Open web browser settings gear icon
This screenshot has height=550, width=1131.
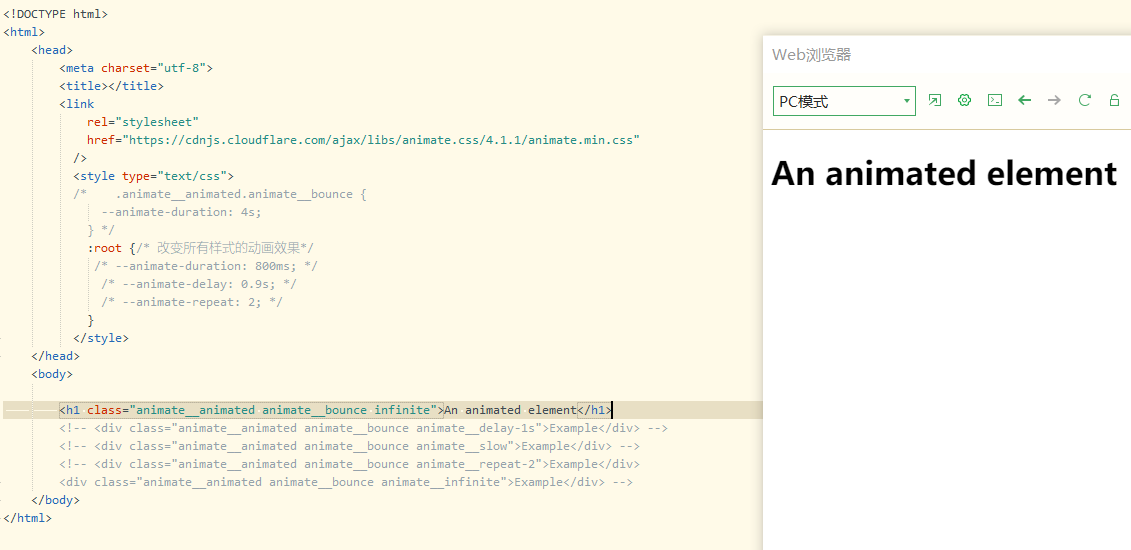tap(964, 100)
